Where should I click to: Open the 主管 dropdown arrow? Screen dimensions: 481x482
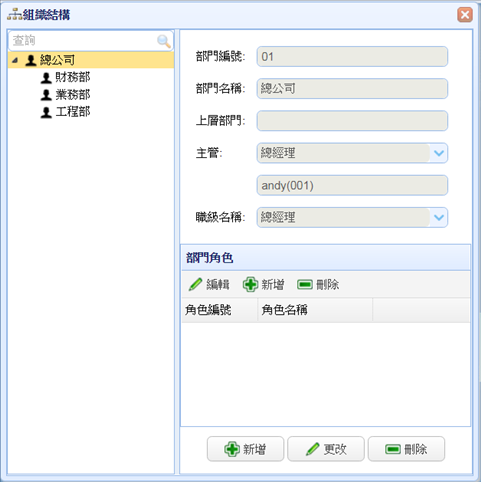point(439,153)
